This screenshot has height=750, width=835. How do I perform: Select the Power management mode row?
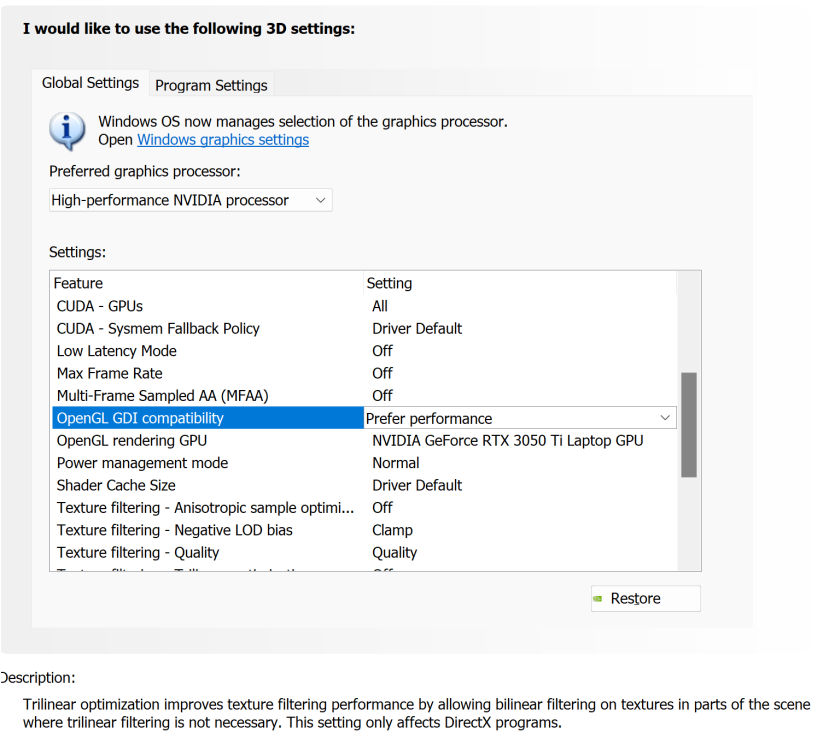[x=142, y=463]
